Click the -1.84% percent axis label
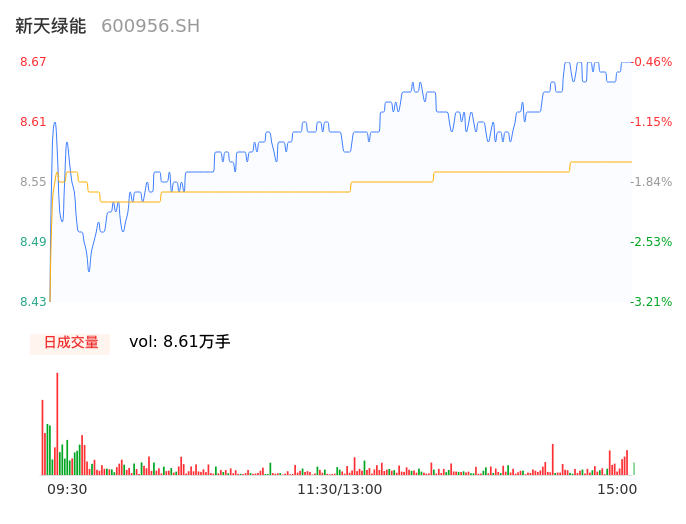Screen dimensions: 686x524 [651, 182]
